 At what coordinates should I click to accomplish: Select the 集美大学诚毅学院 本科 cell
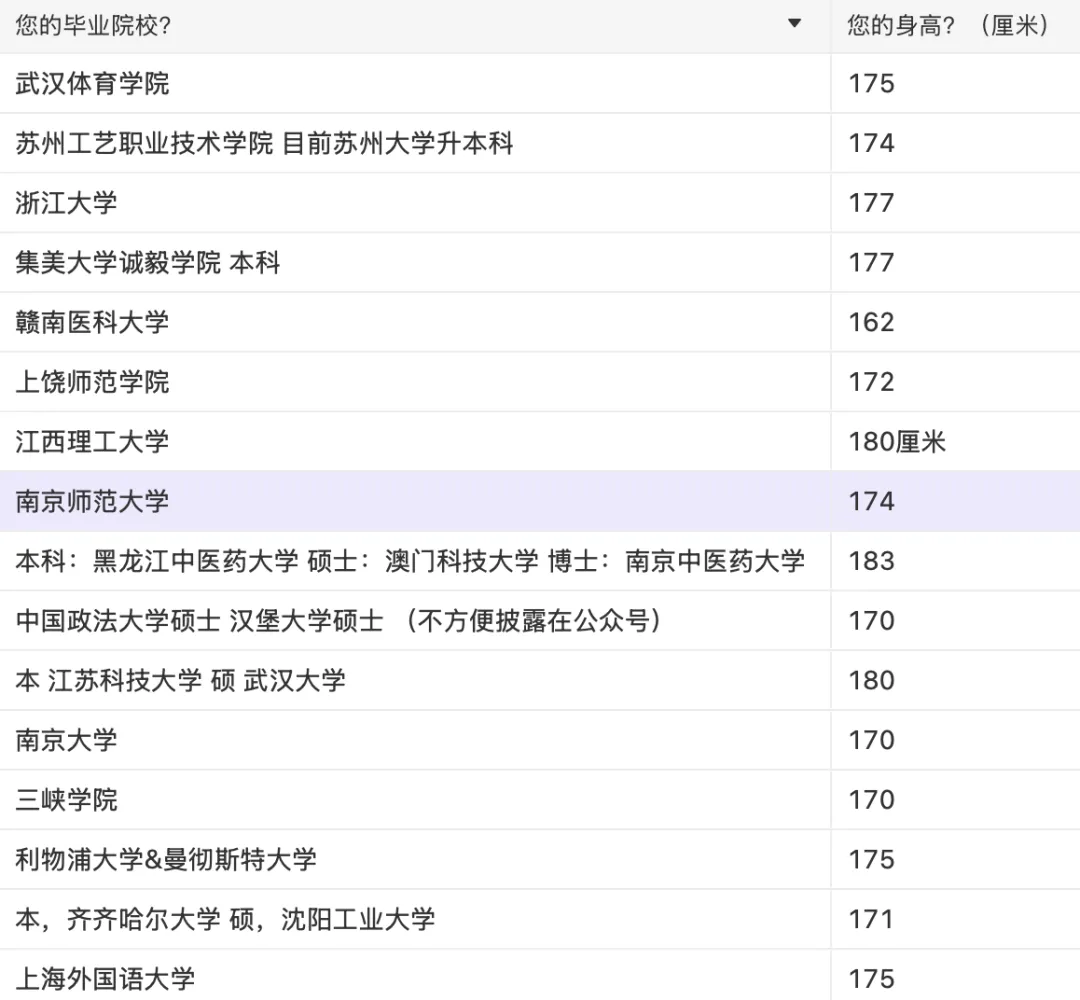(415, 262)
